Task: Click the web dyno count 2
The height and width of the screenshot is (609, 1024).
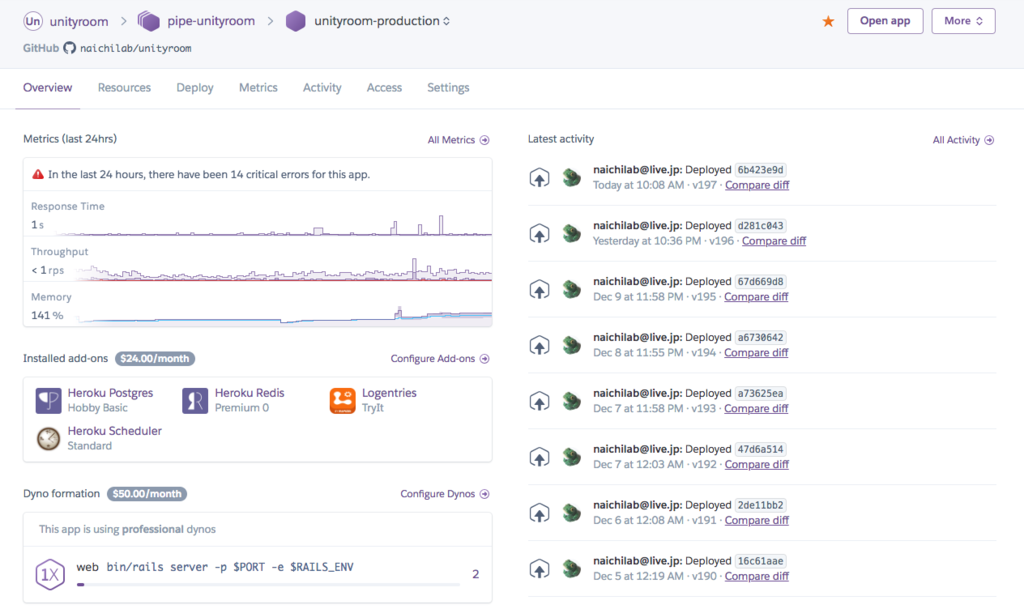Action: click(x=475, y=574)
